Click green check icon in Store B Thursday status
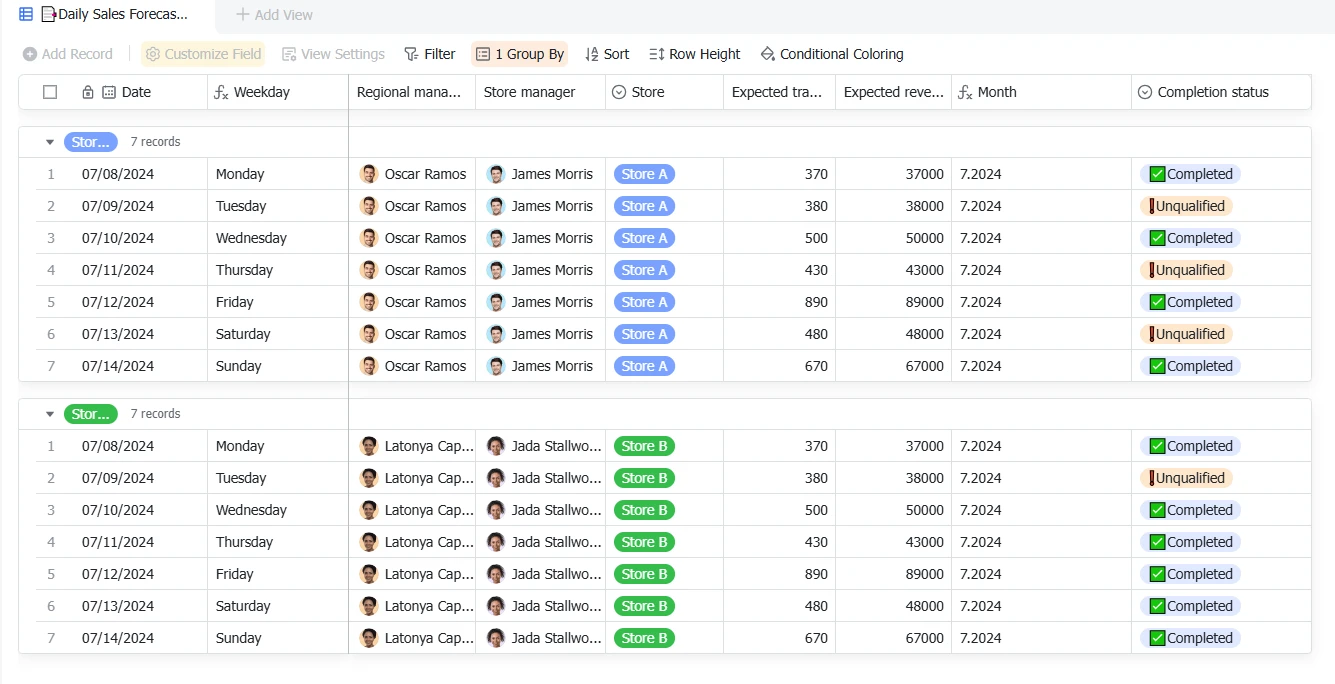 (x=1157, y=542)
